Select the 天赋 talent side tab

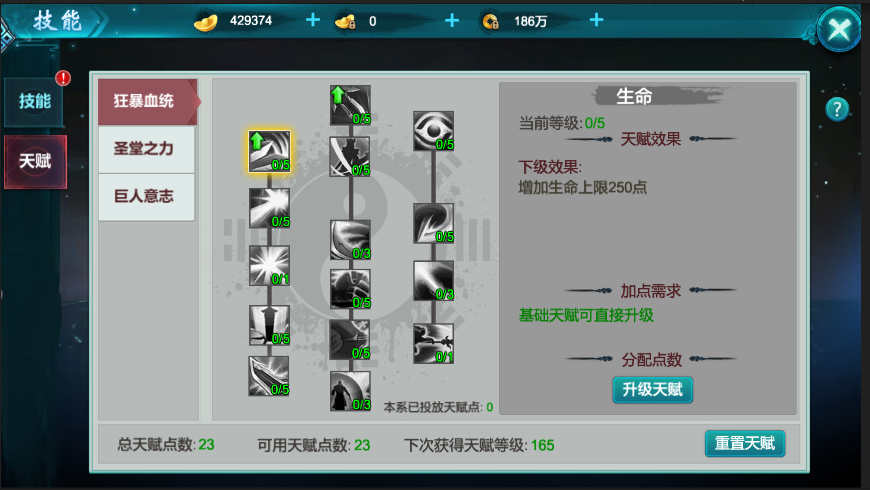(x=35, y=161)
